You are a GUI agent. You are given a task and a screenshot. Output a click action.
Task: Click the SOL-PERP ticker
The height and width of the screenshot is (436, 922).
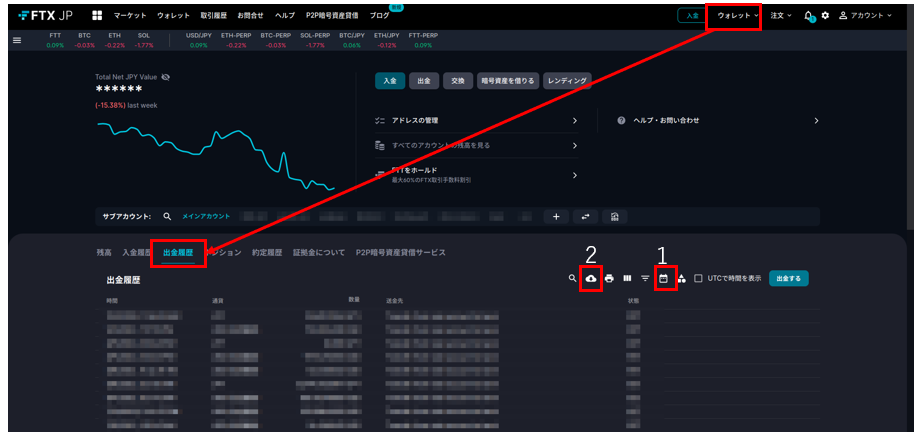point(315,40)
